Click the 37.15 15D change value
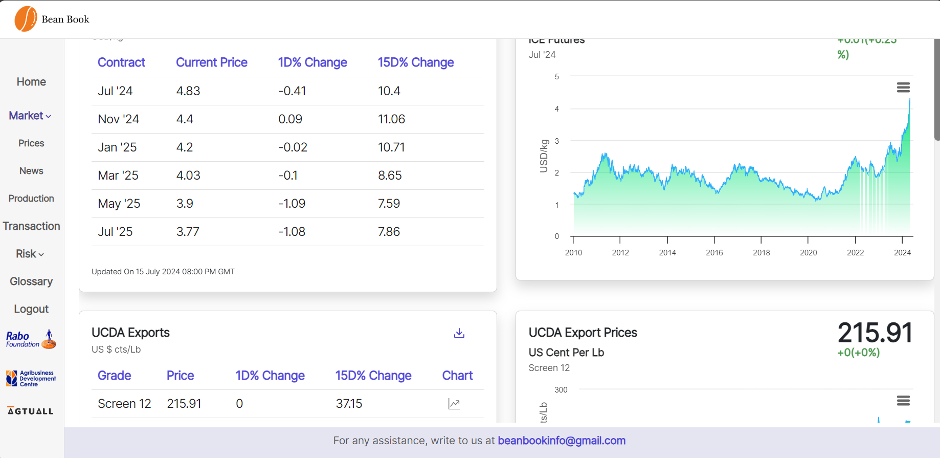Image resolution: width=941 pixels, height=458 pixels. (349, 404)
